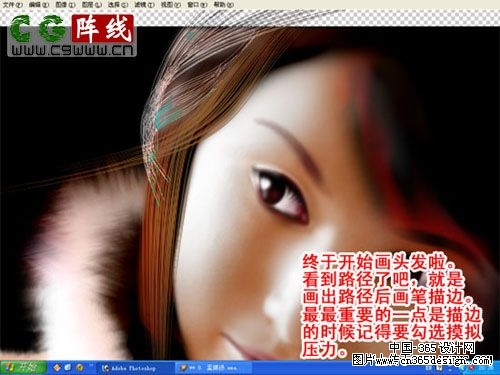The height and width of the screenshot is (375, 500).
Task: Open the 窗口 (Window) menu
Action: point(197,5)
